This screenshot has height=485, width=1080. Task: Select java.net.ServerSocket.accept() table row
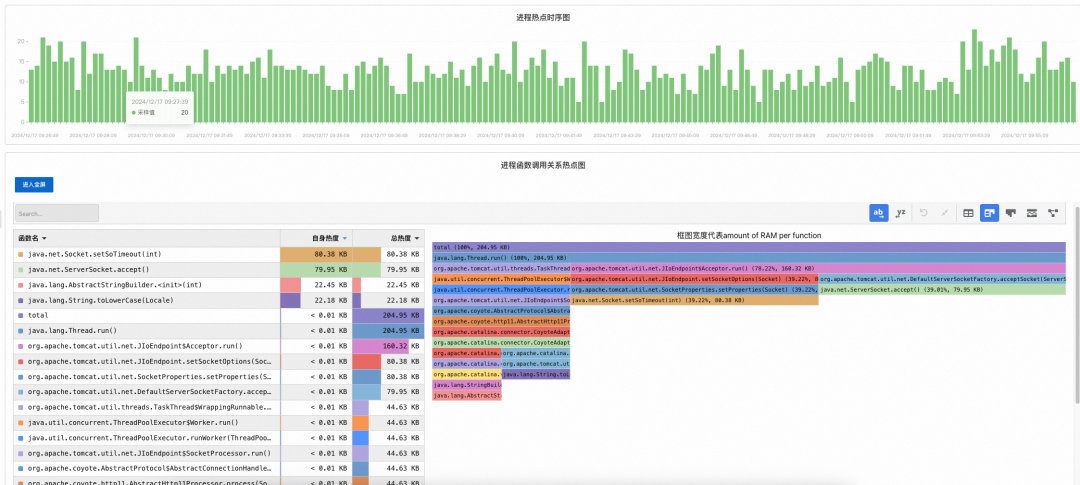click(x=150, y=269)
